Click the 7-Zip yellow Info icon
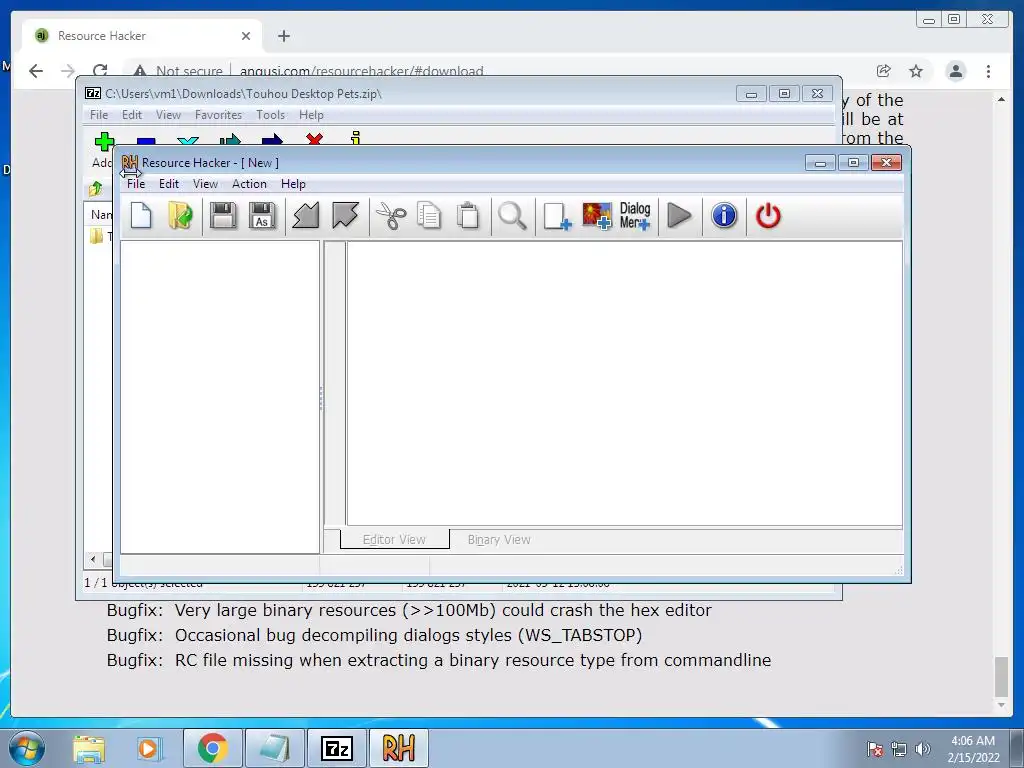This screenshot has height=768, width=1024. 355,138
